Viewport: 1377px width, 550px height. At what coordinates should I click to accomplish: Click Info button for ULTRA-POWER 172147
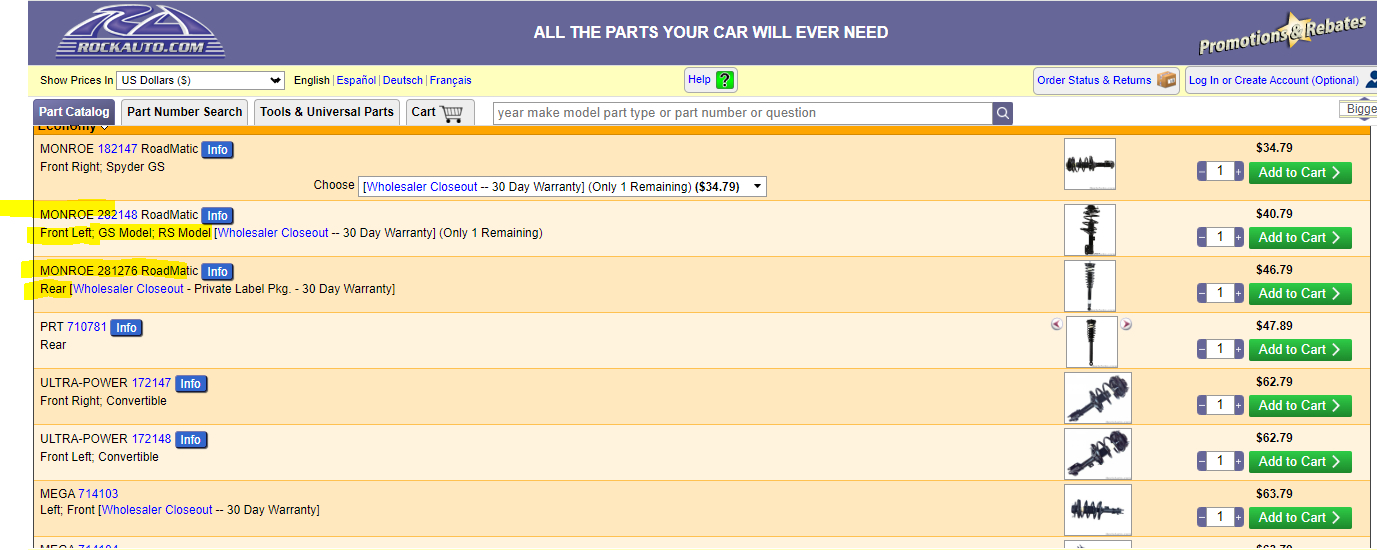[x=191, y=384]
